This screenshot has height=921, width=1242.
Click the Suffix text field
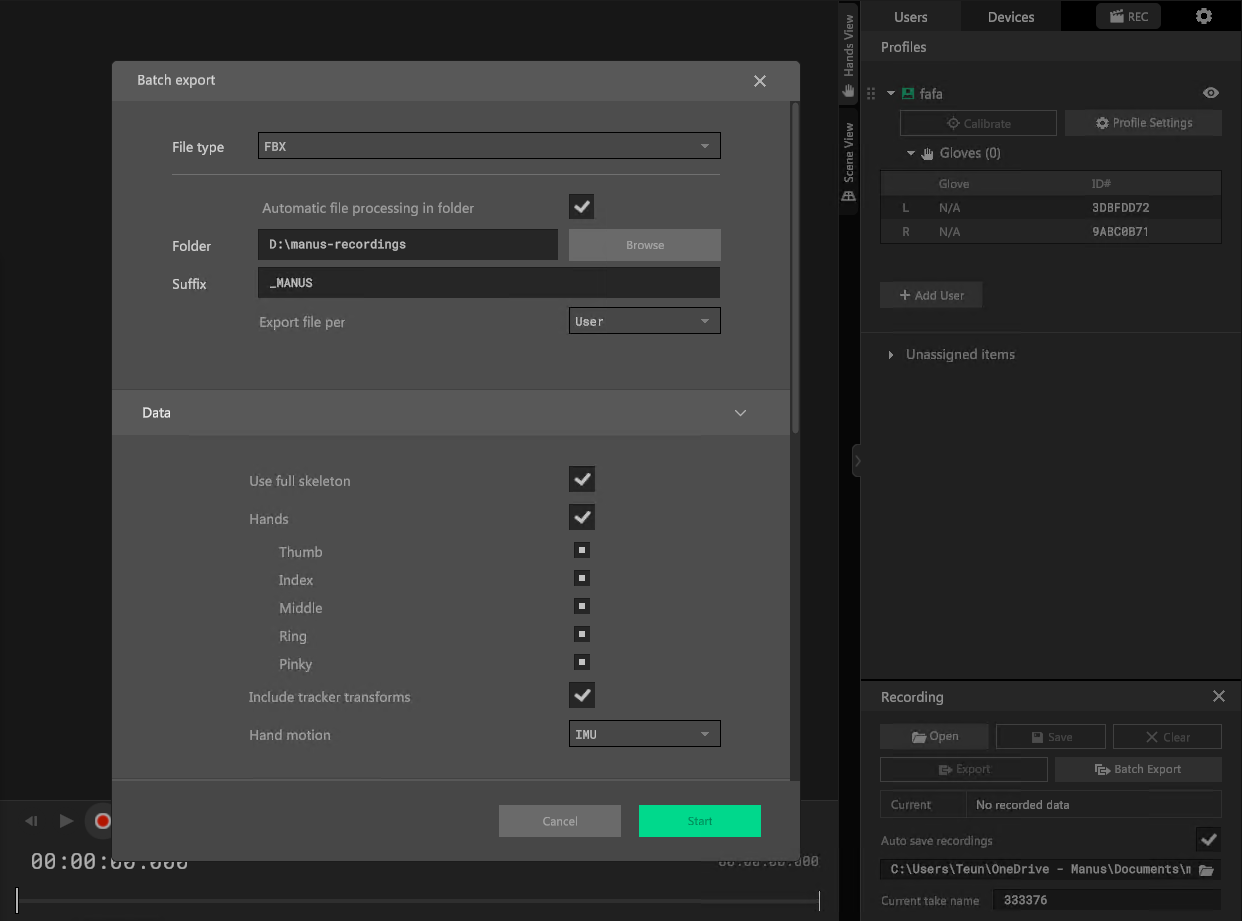click(x=489, y=283)
